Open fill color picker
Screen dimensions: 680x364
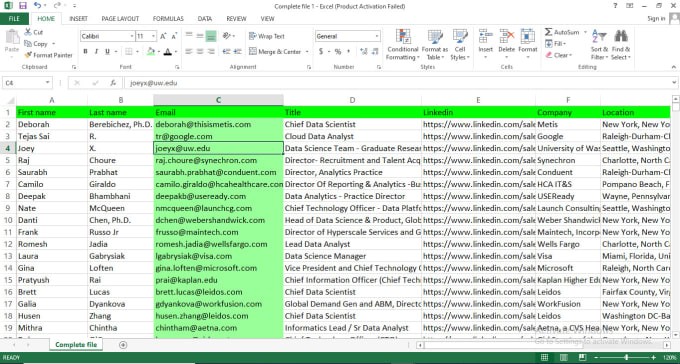tap(158, 52)
